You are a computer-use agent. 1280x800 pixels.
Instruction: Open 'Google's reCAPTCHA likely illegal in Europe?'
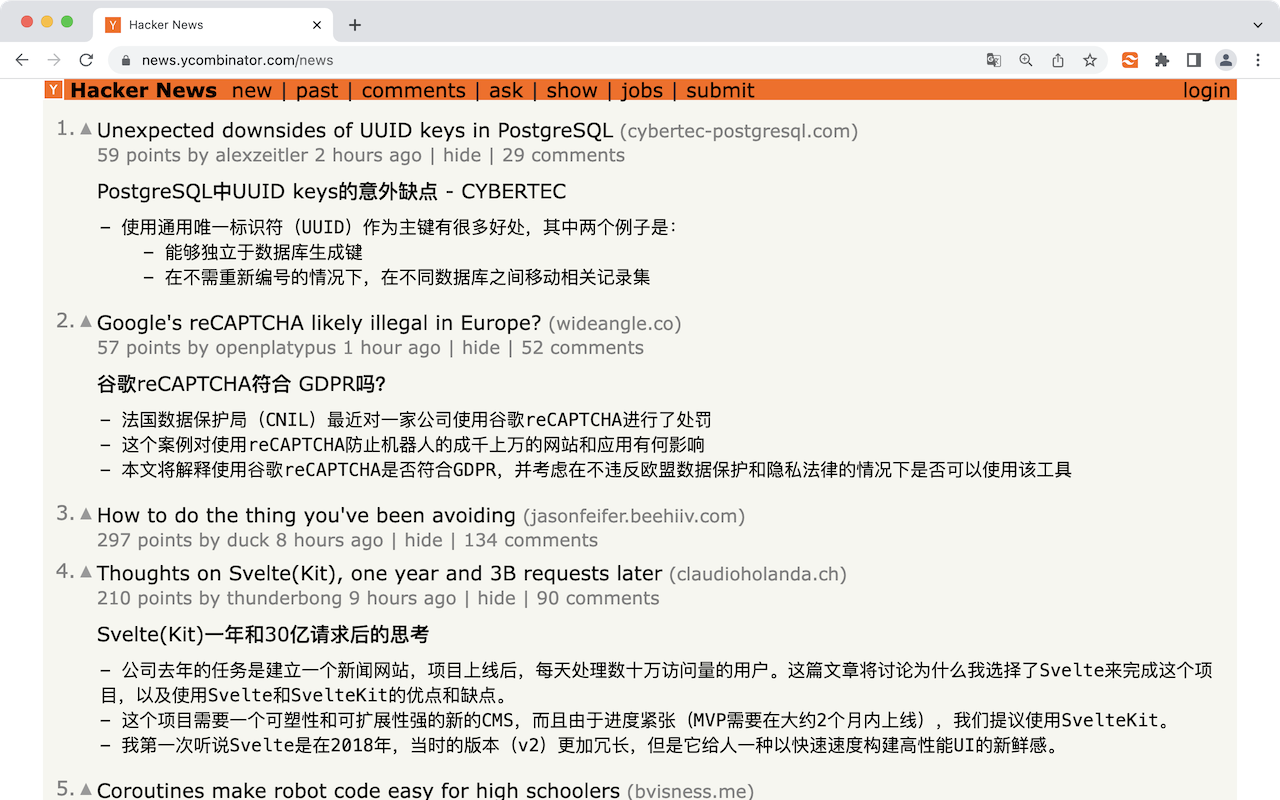pyautogui.click(x=319, y=323)
